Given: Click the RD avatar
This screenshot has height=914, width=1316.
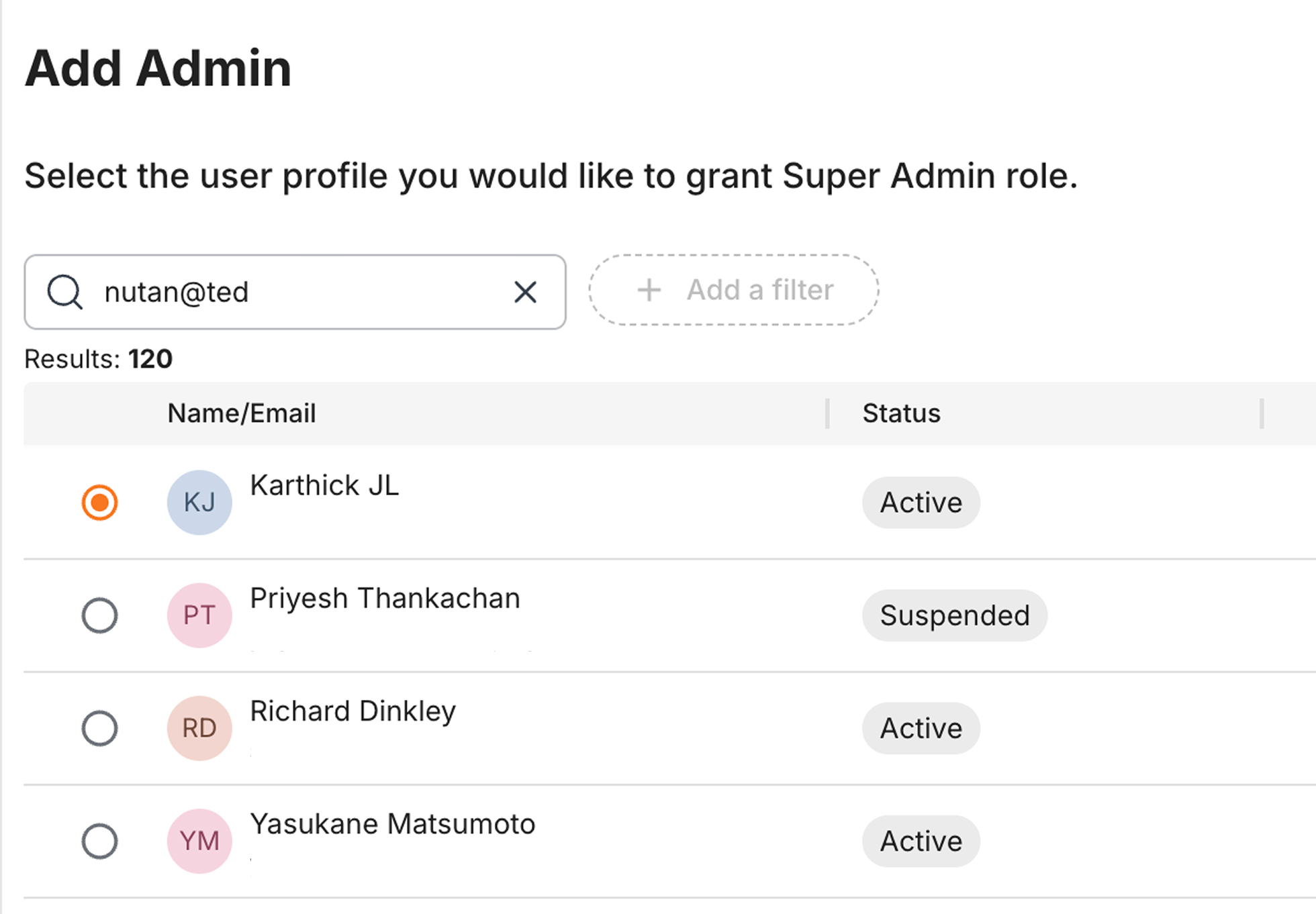Looking at the screenshot, I should pos(199,728).
